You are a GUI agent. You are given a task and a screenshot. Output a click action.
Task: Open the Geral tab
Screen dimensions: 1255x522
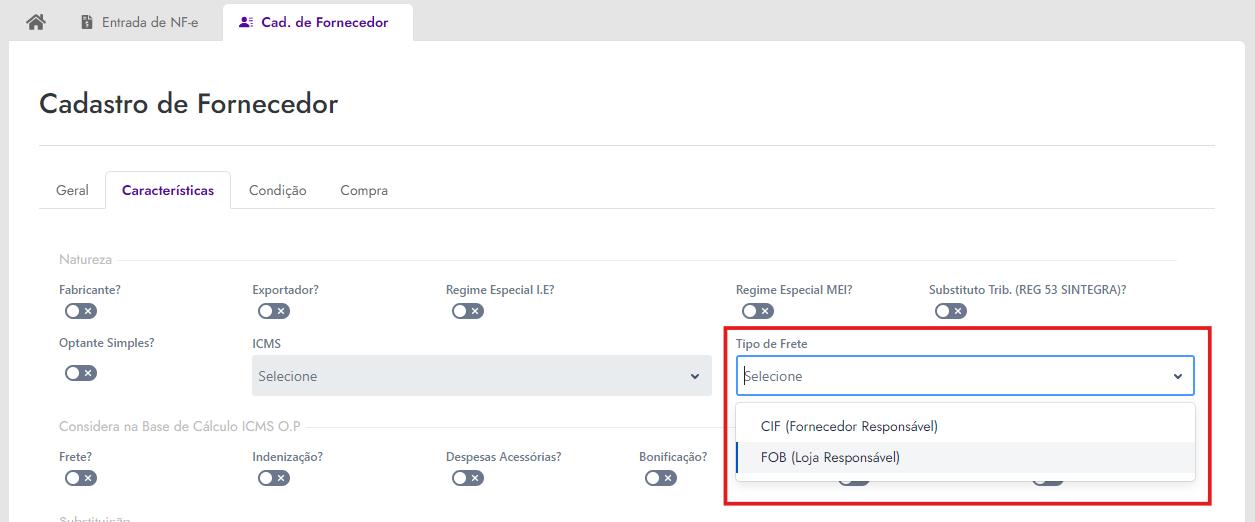(x=72, y=190)
